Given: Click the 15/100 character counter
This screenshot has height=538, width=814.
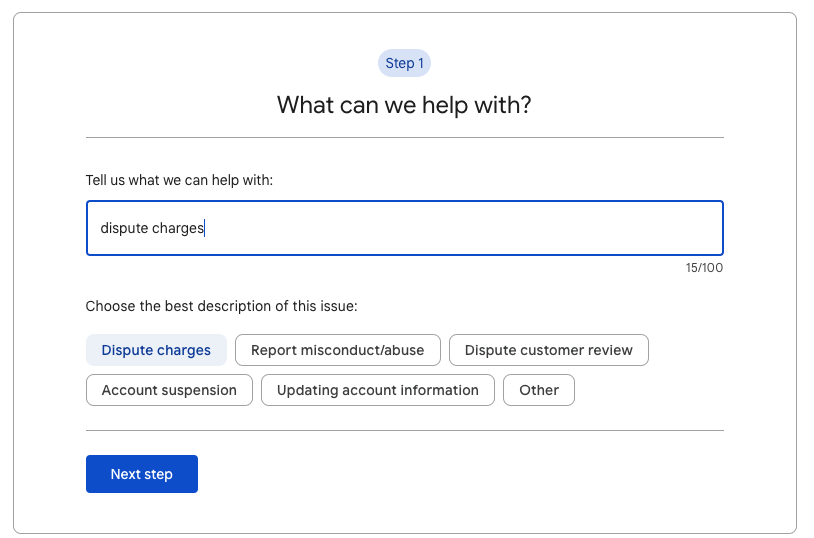Looking at the screenshot, I should coord(704,268).
